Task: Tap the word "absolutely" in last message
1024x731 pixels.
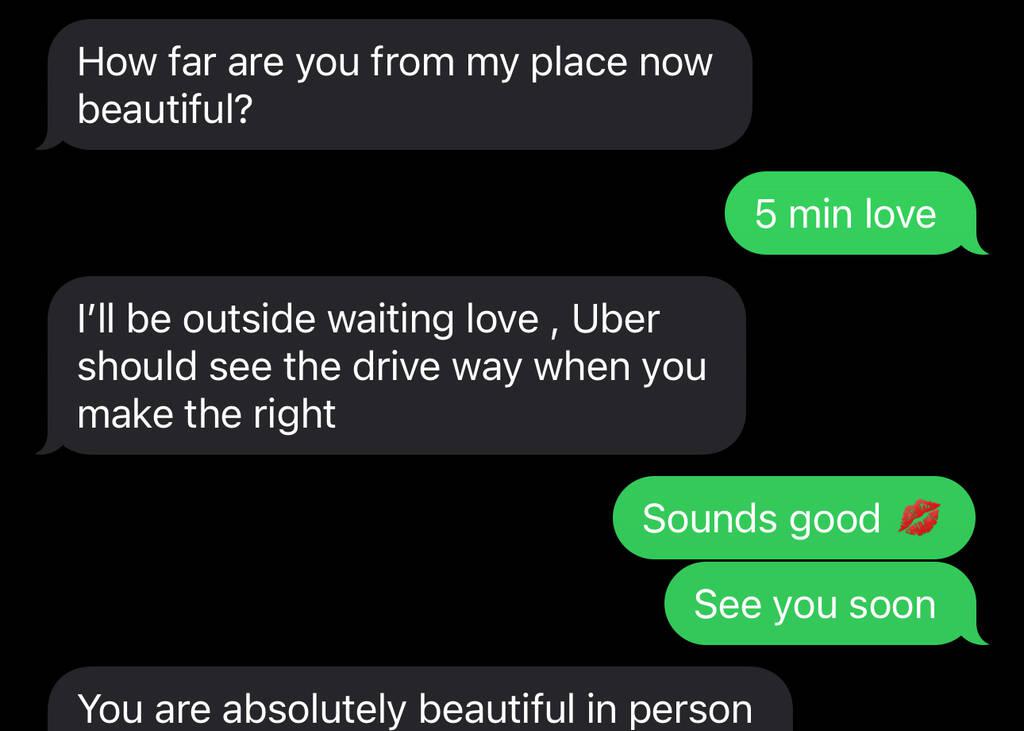Action: pos(314,709)
